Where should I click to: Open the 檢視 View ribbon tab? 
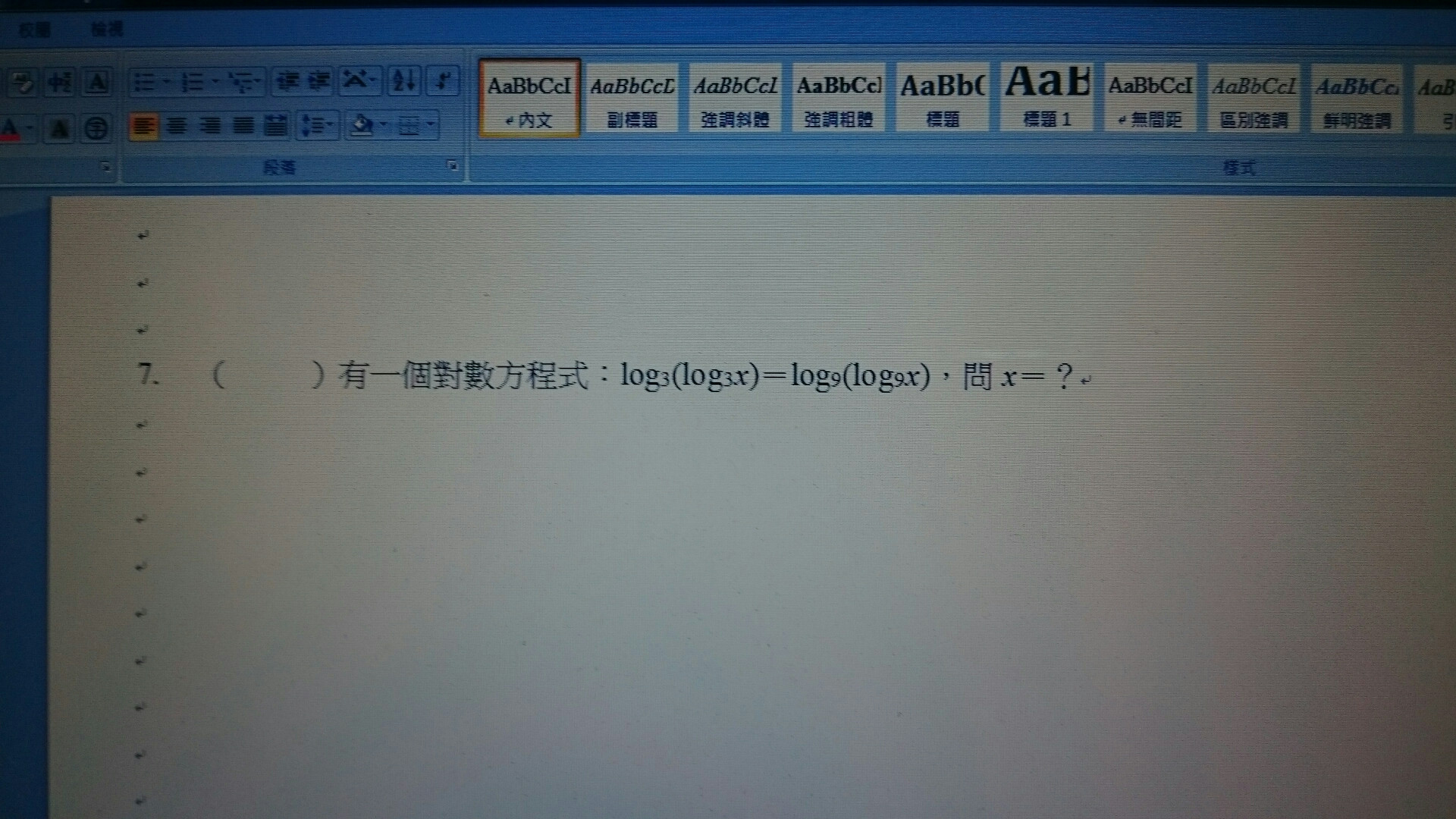point(107,29)
